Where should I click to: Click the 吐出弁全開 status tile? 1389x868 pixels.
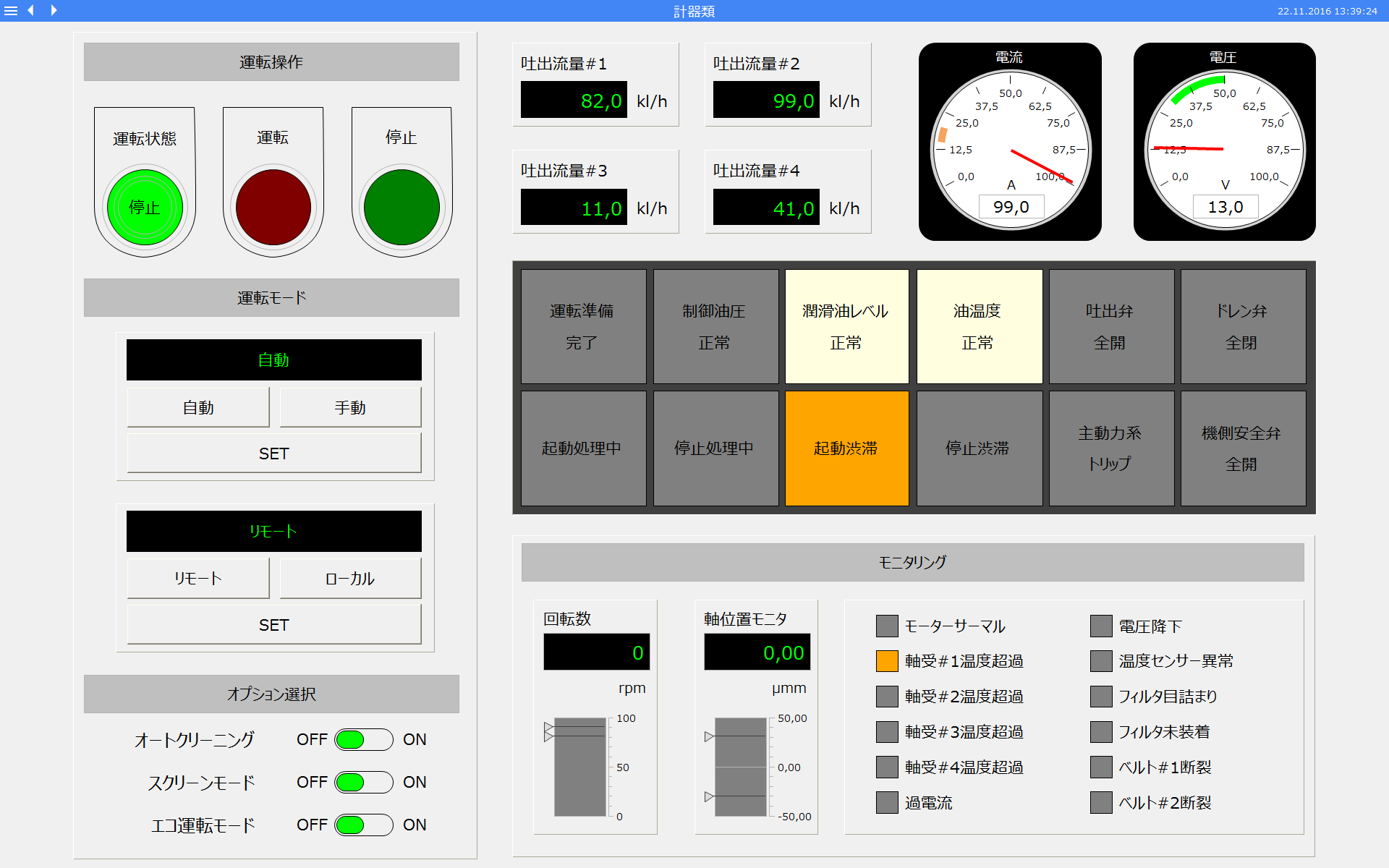1111,326
